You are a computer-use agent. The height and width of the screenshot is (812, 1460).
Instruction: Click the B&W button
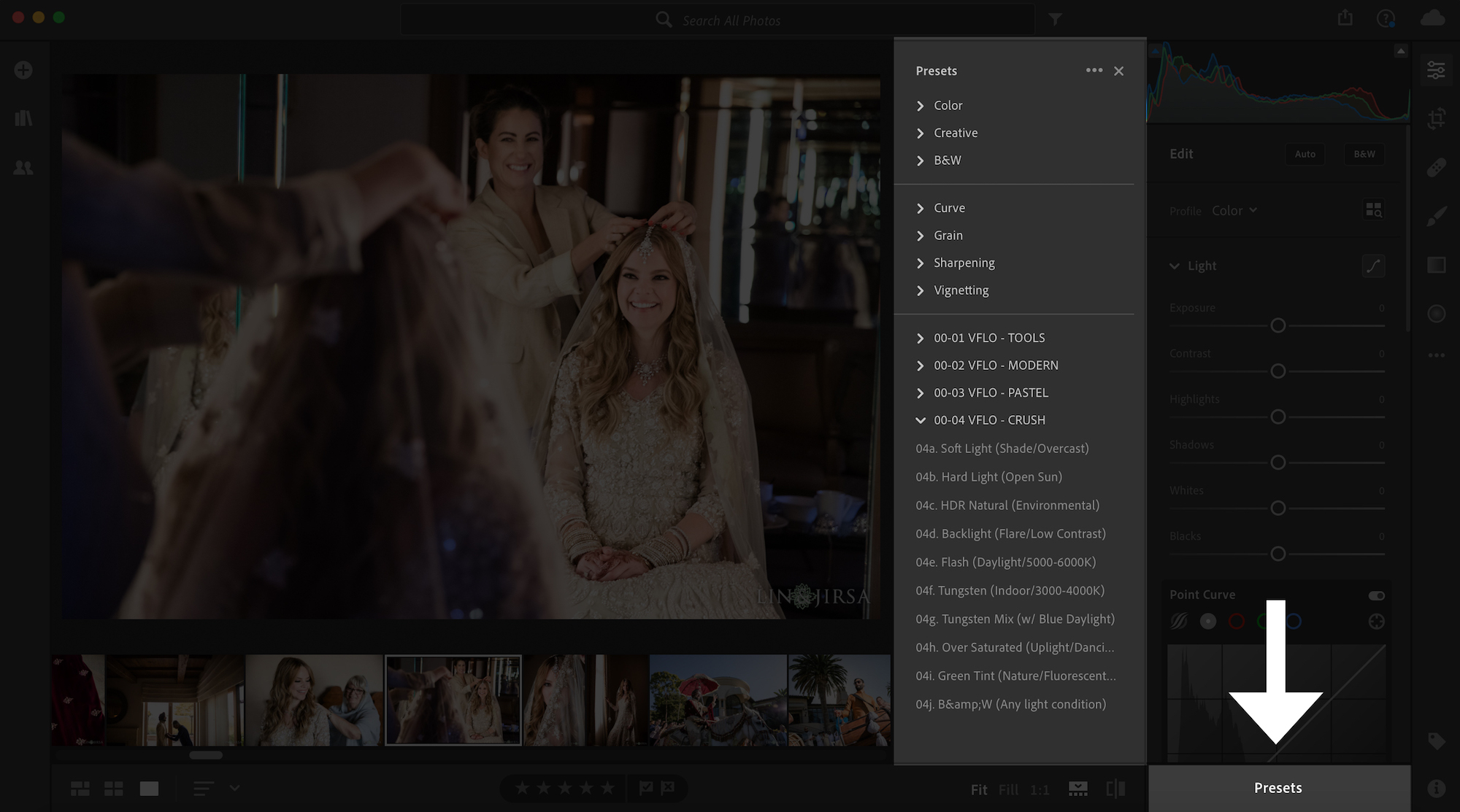1363,154
